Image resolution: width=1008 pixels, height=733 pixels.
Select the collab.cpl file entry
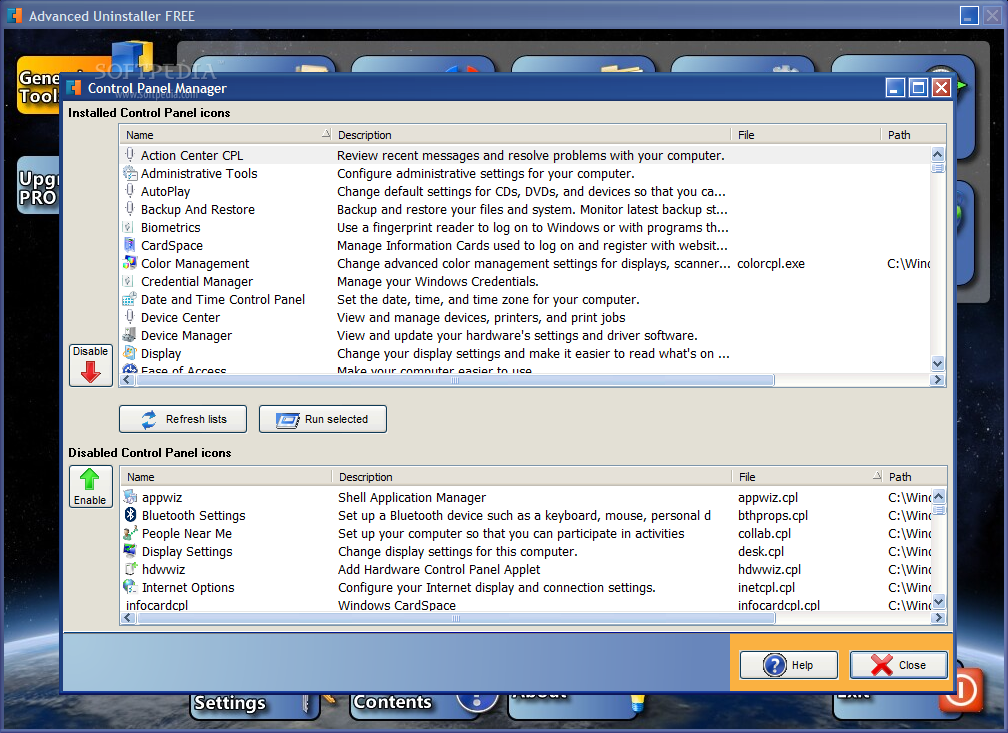764,534
